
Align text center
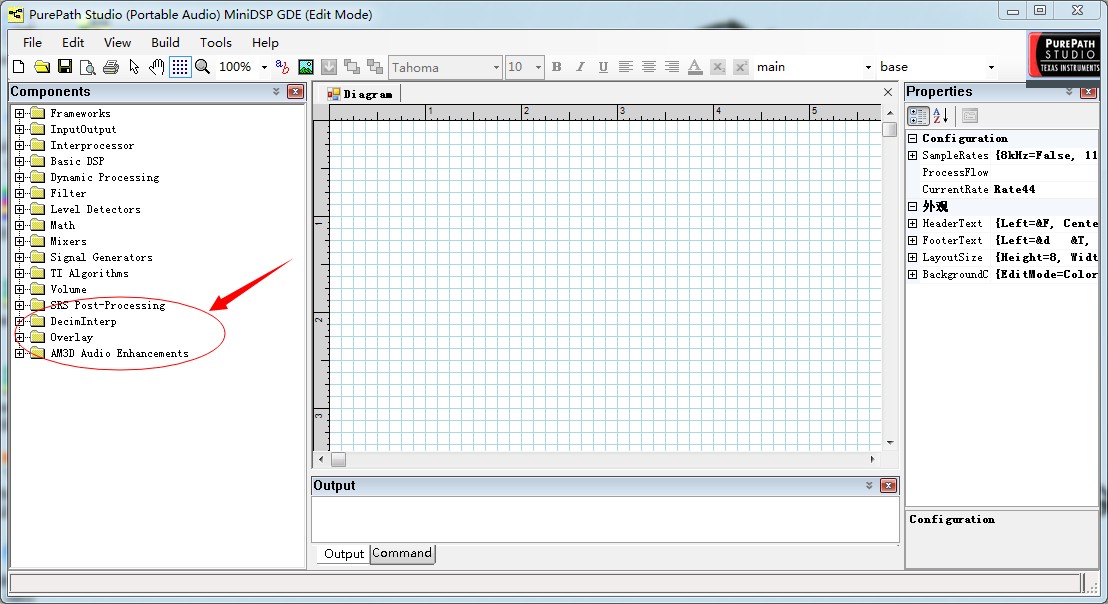point(649,67)
